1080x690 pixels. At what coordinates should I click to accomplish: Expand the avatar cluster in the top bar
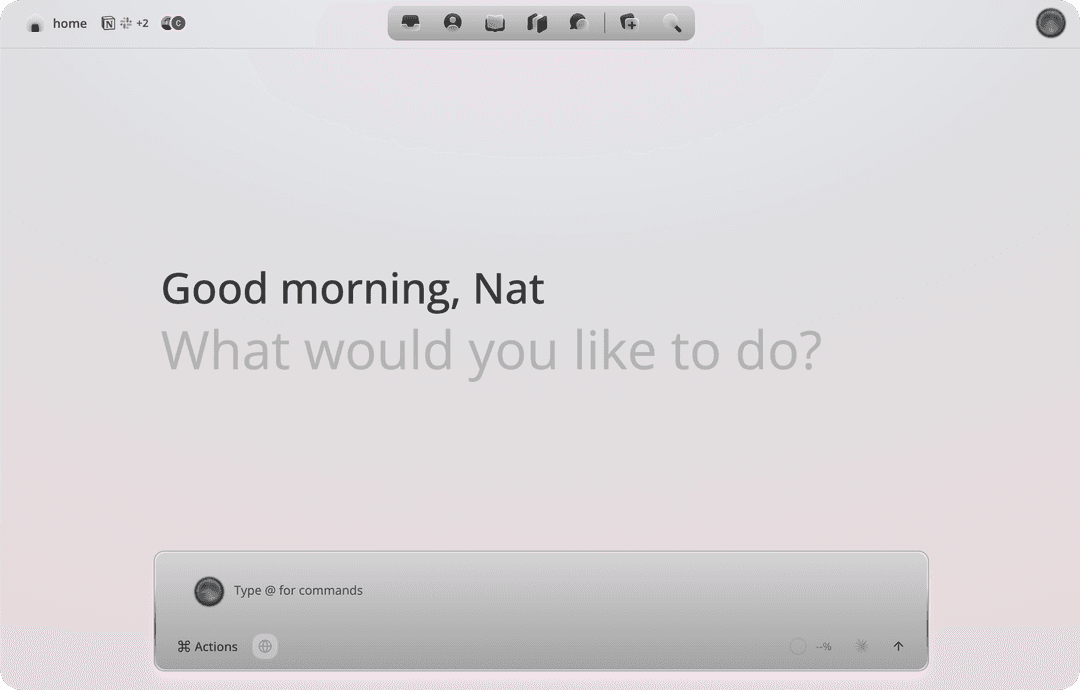coord(172,23)
